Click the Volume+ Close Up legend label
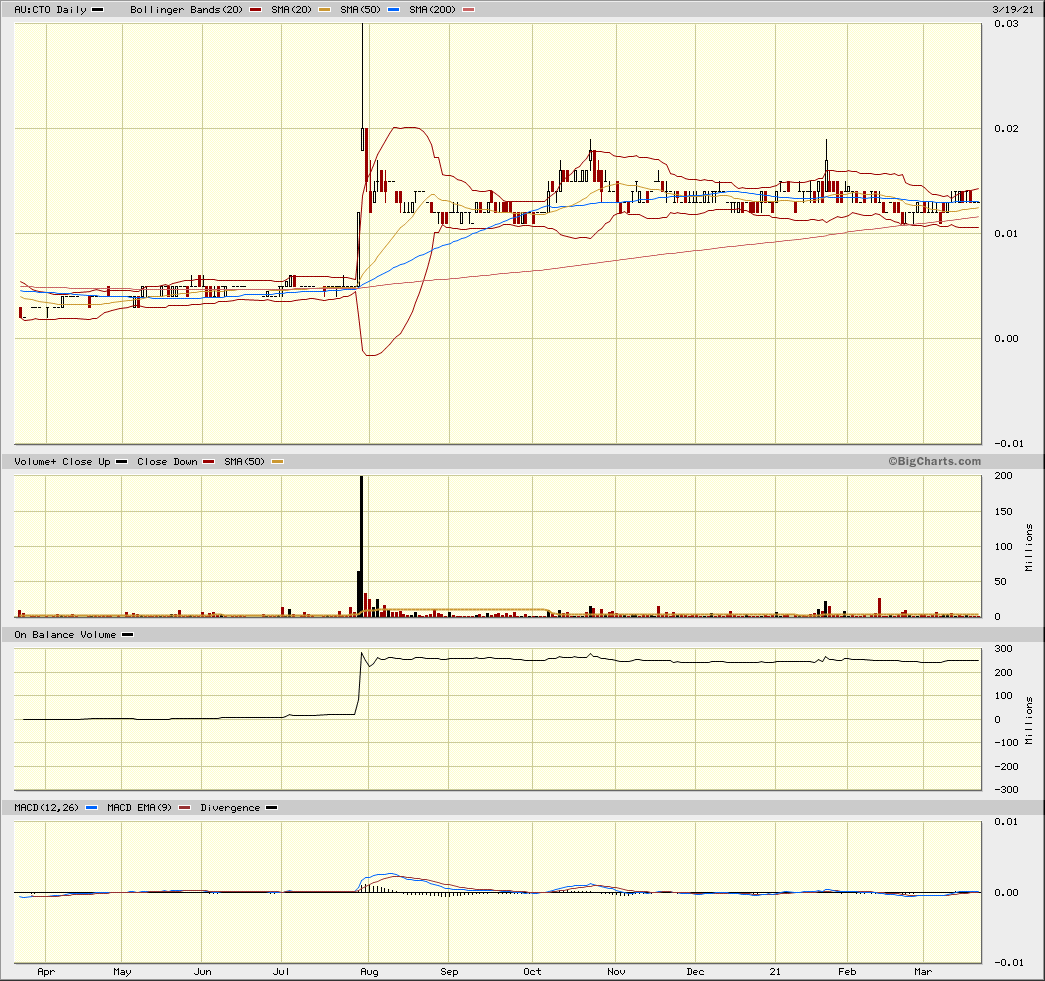 (62, 461)
